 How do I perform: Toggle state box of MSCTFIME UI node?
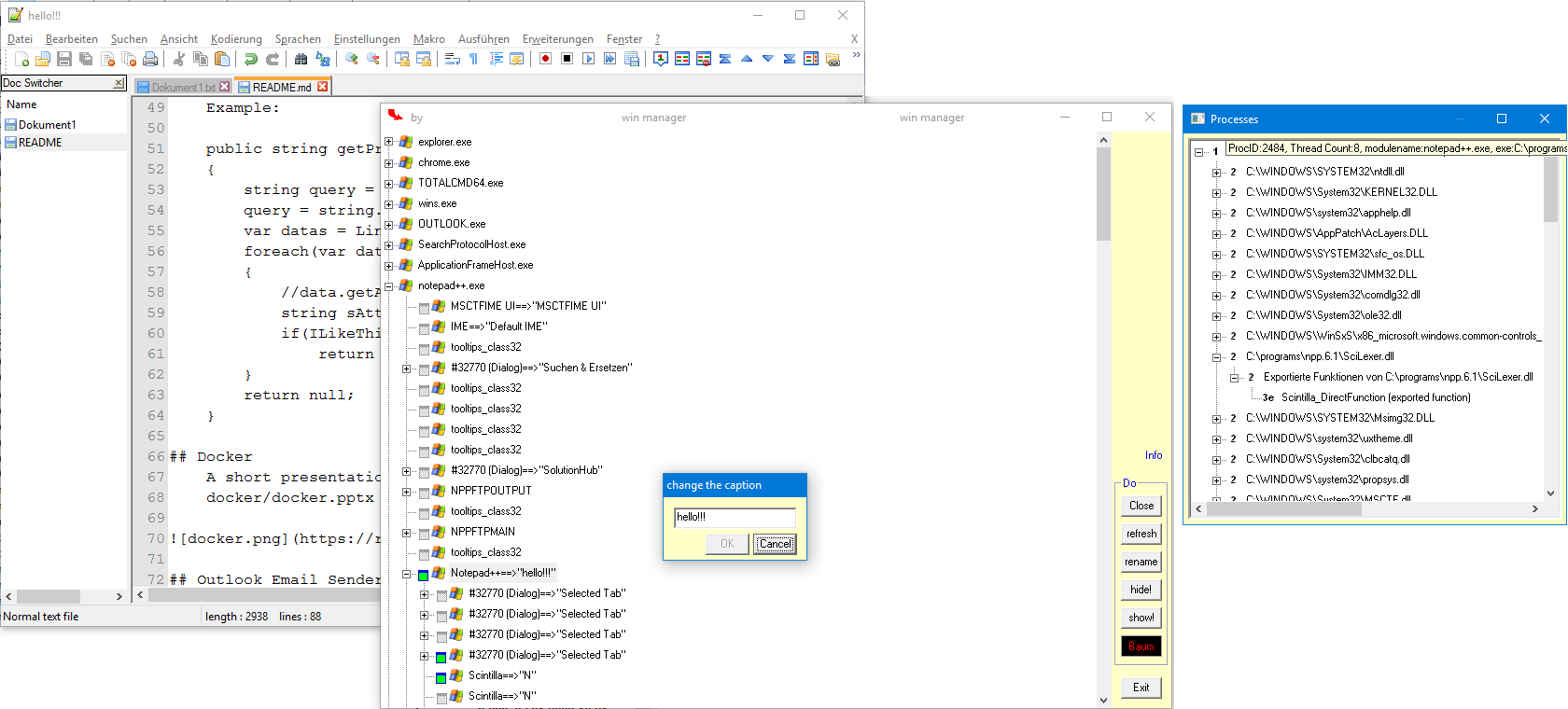coord(424,309)
